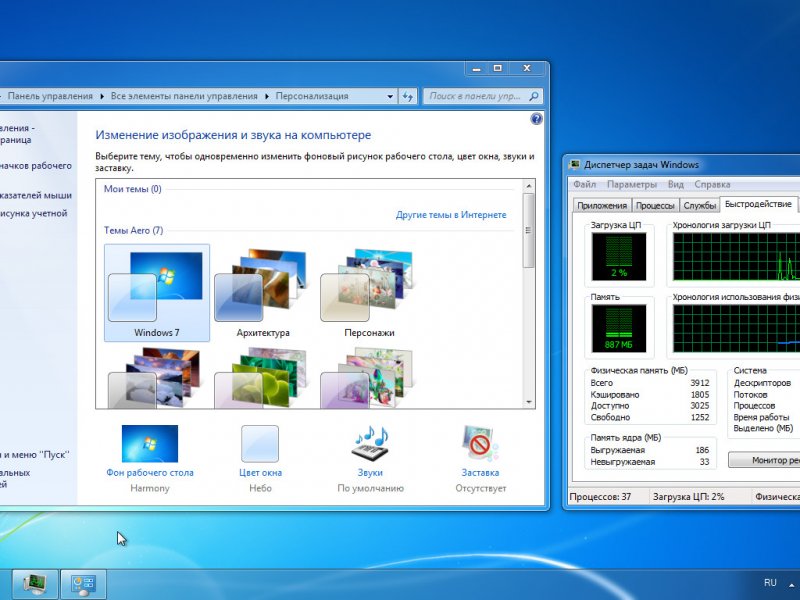Click the Выгружаемая 186 row
Viewport: 800px width, 600px height.
pyautogui.click(x=649, y=450)
